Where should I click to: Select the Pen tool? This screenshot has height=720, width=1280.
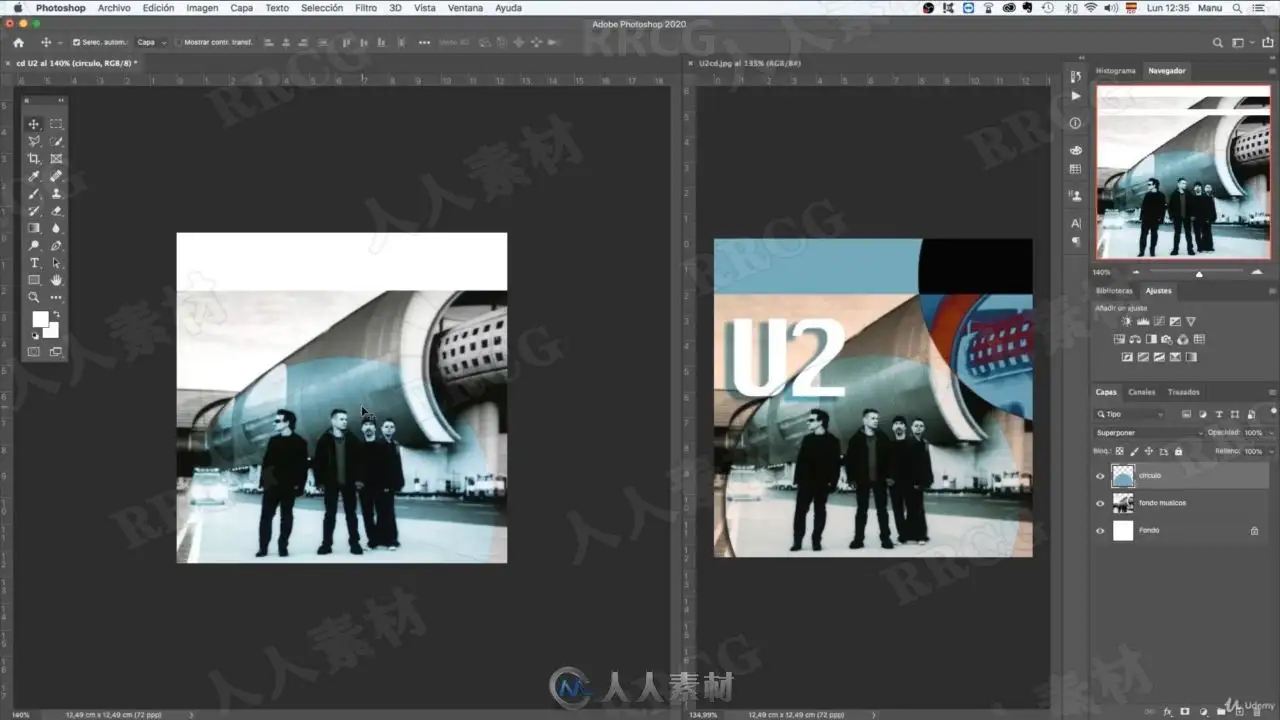click(x=56, y=245)
